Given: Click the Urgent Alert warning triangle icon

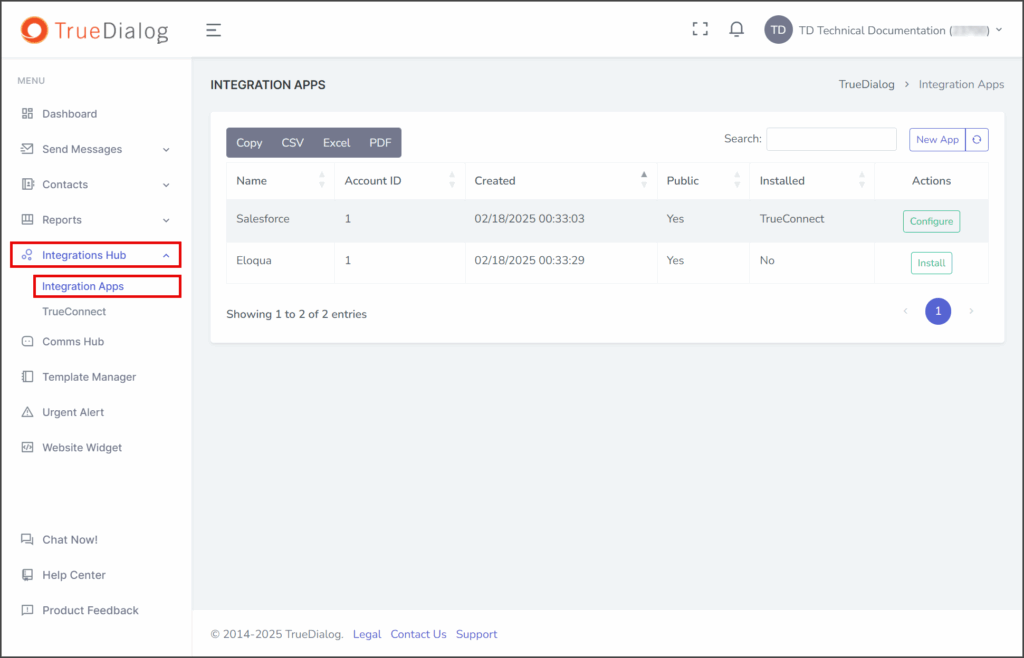Looking at the screenshot, I should coord(27,412).
